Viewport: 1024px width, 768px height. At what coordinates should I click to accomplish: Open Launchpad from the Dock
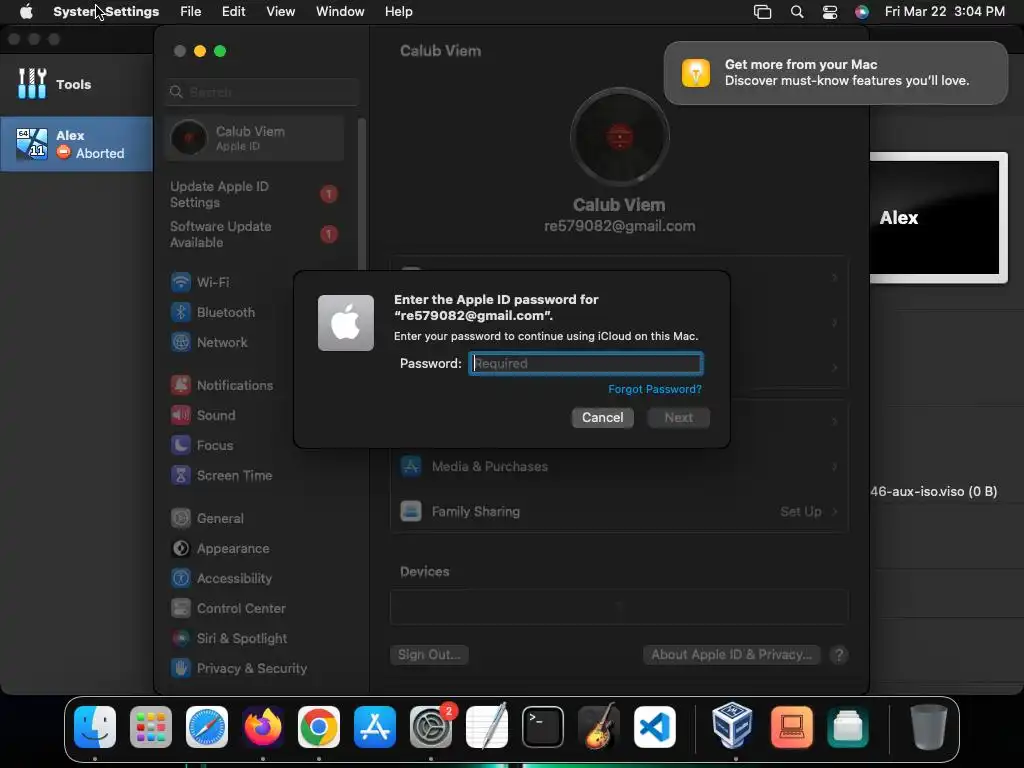click(151, 727)
